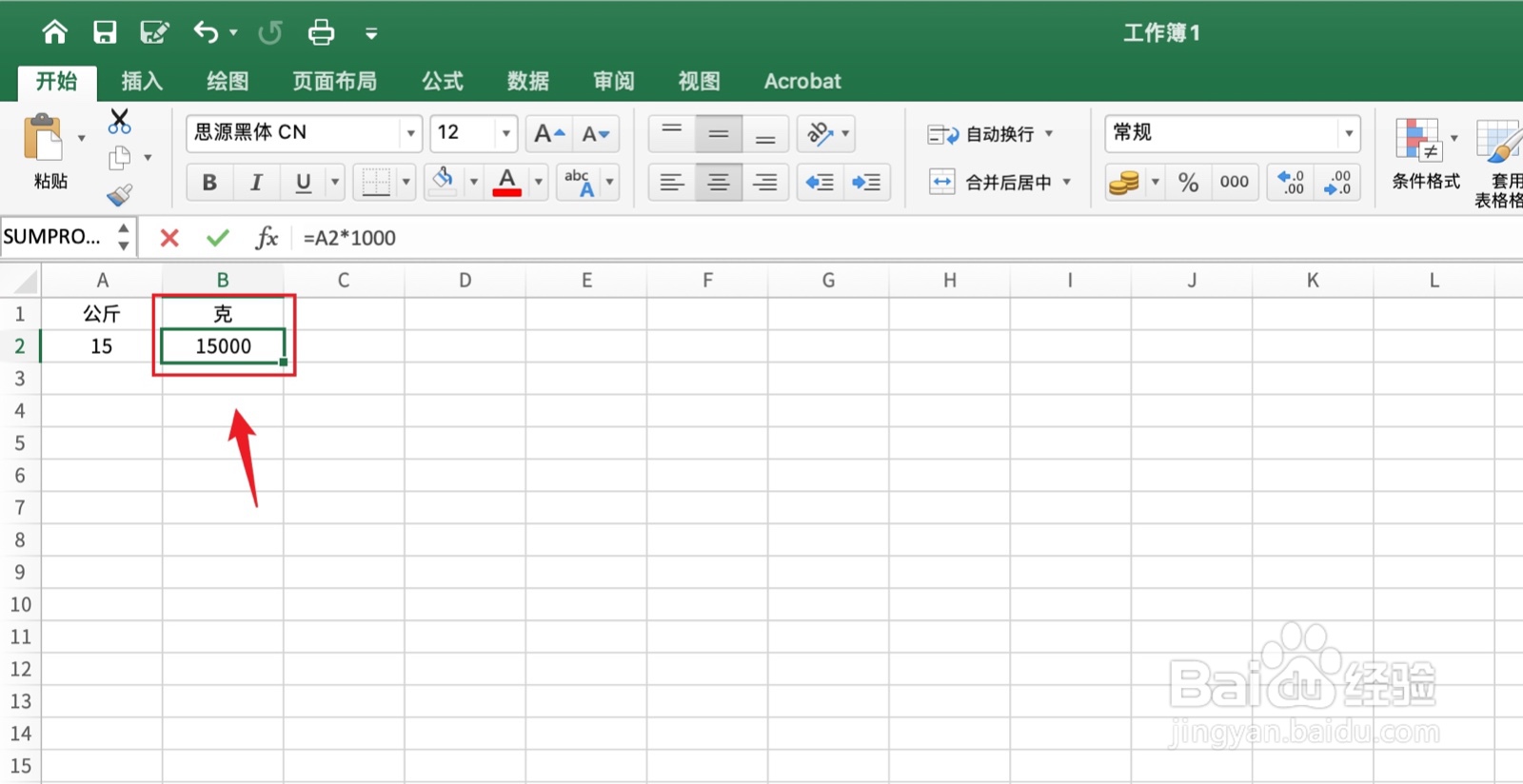Expand borders dropdown arrow
Viewport: 1523px width, 784px height.
[406, 182]
